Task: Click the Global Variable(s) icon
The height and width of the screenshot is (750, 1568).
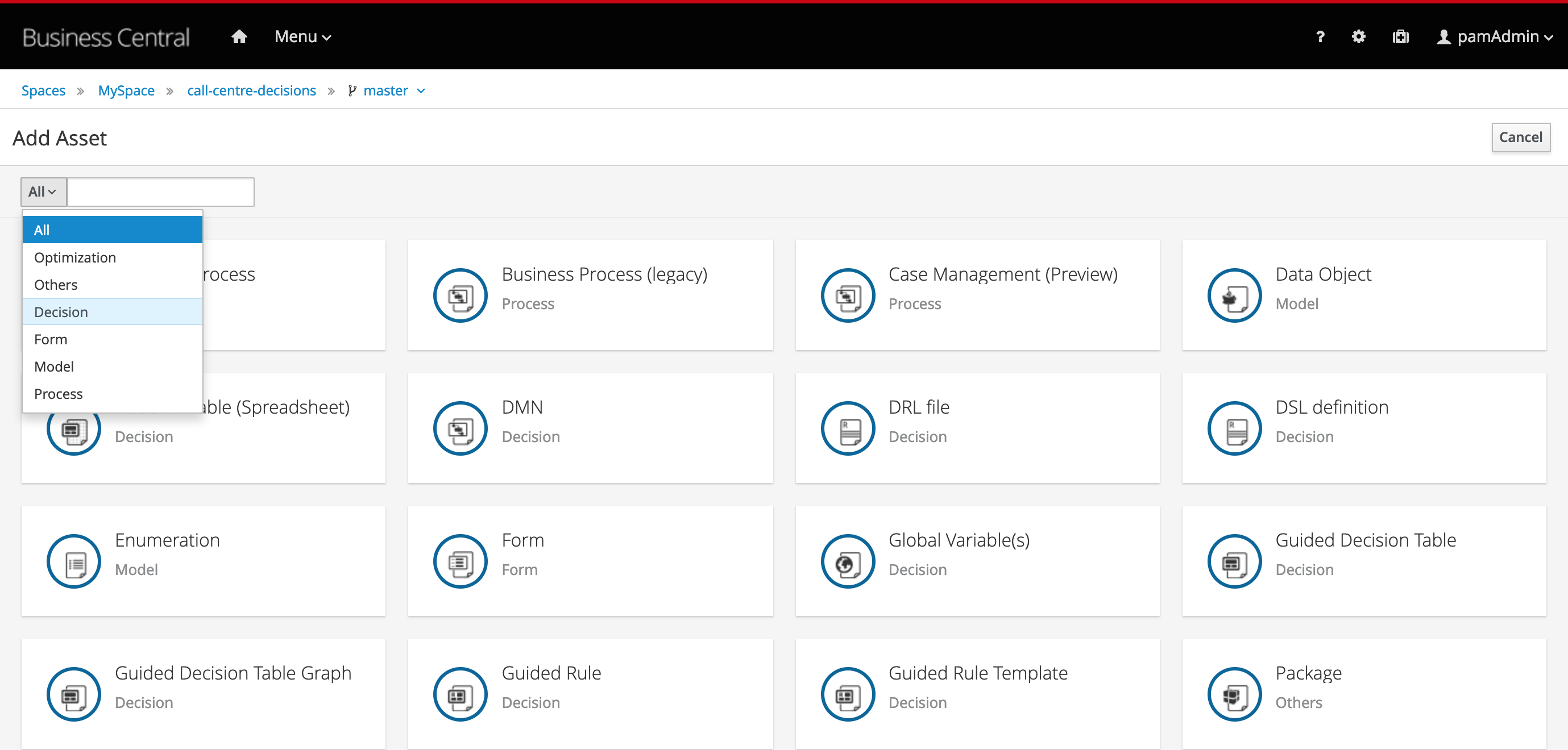Action: coord(847,561)
